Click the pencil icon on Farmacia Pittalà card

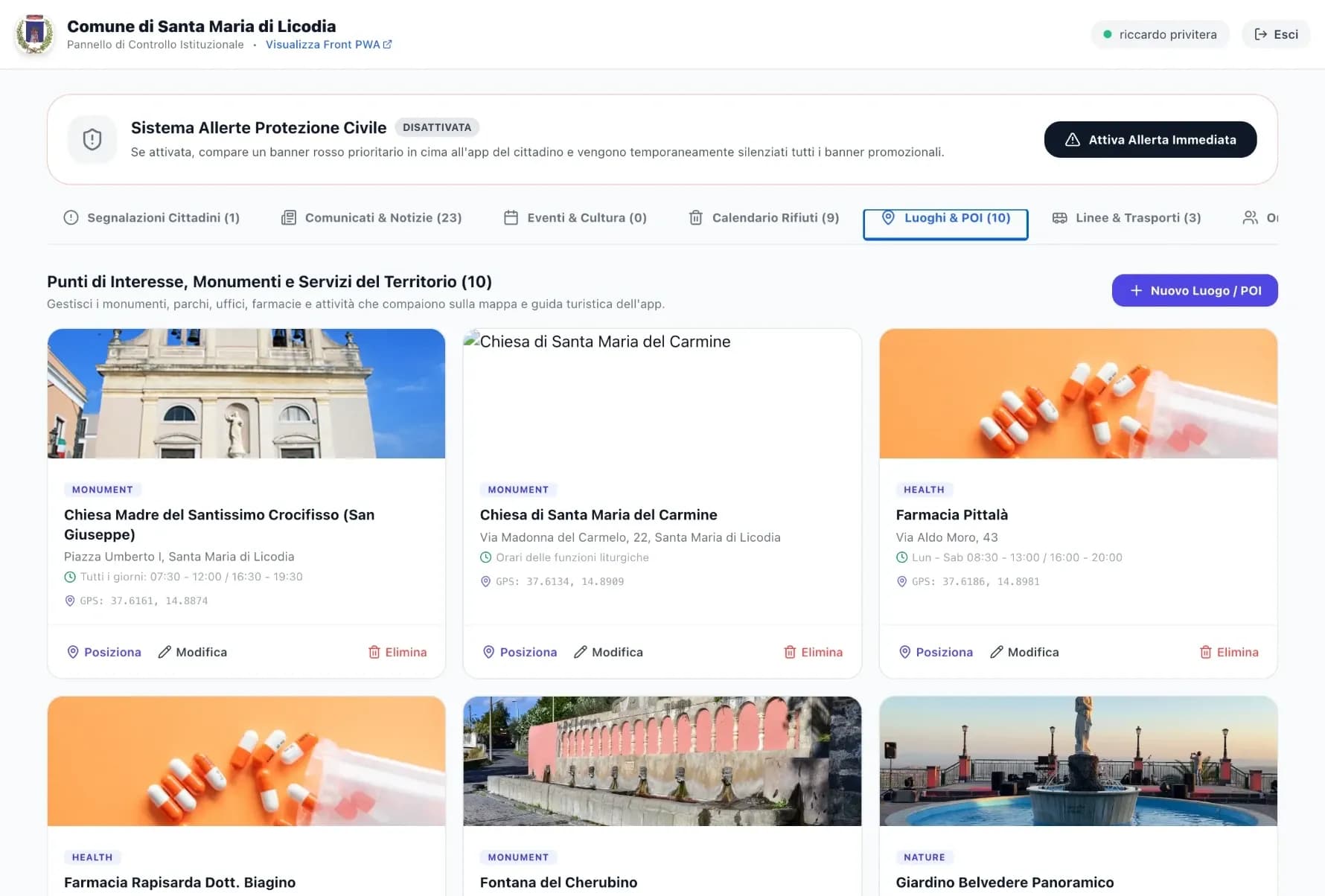[x=997, y=652]
